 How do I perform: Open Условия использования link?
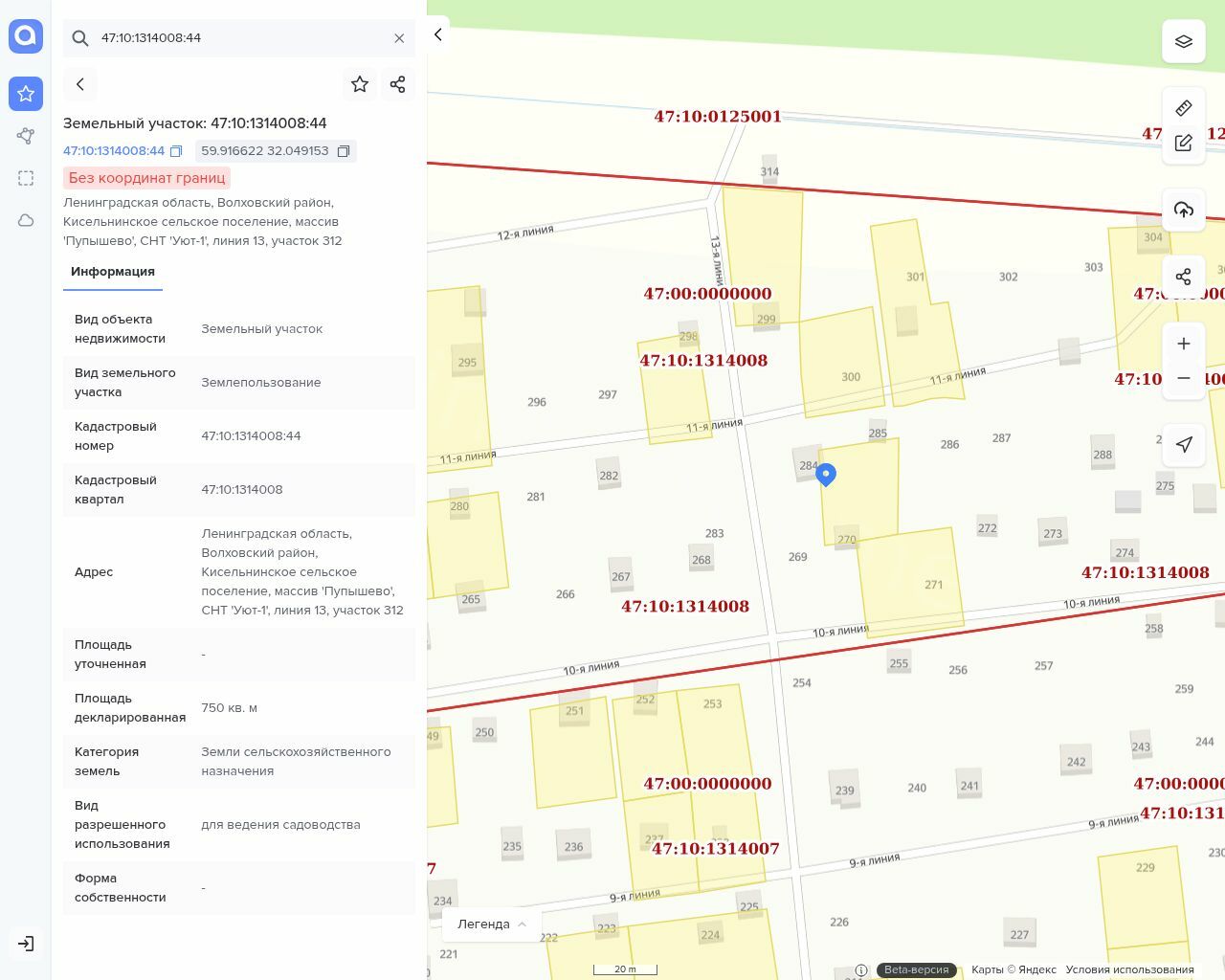pyautogui.click(x=1129, y=969)
